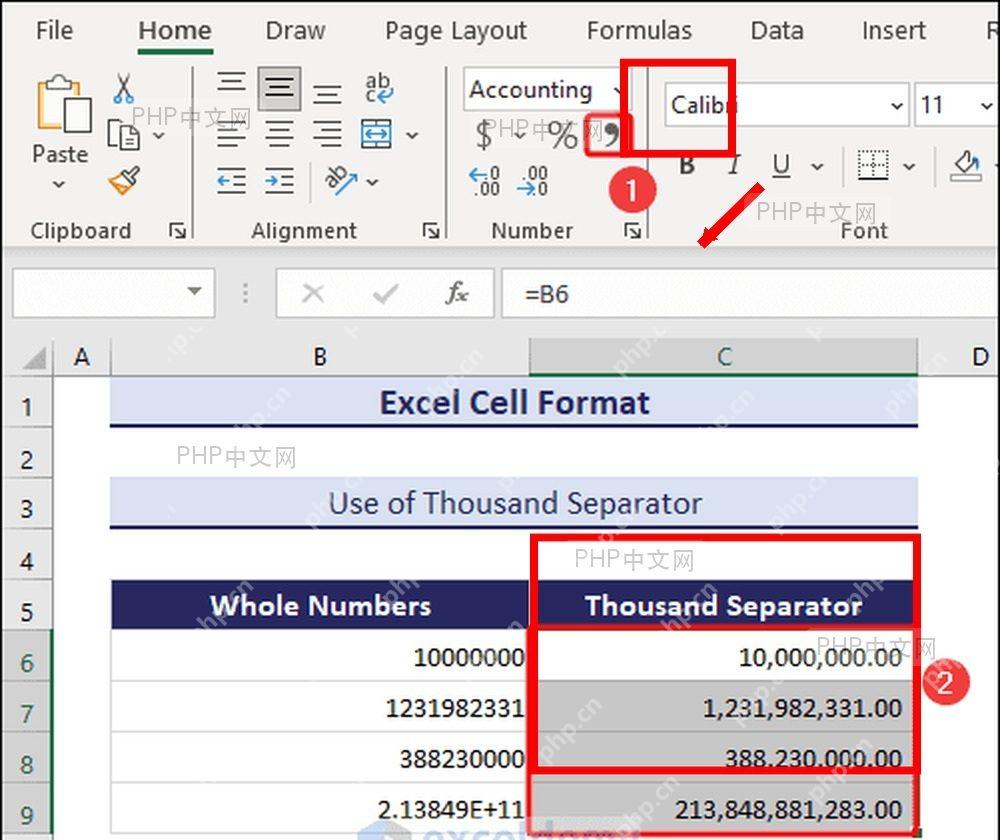Click Decrease Decimal icon
Viewport: 1000px width, 840px height.
click(533, 181)
